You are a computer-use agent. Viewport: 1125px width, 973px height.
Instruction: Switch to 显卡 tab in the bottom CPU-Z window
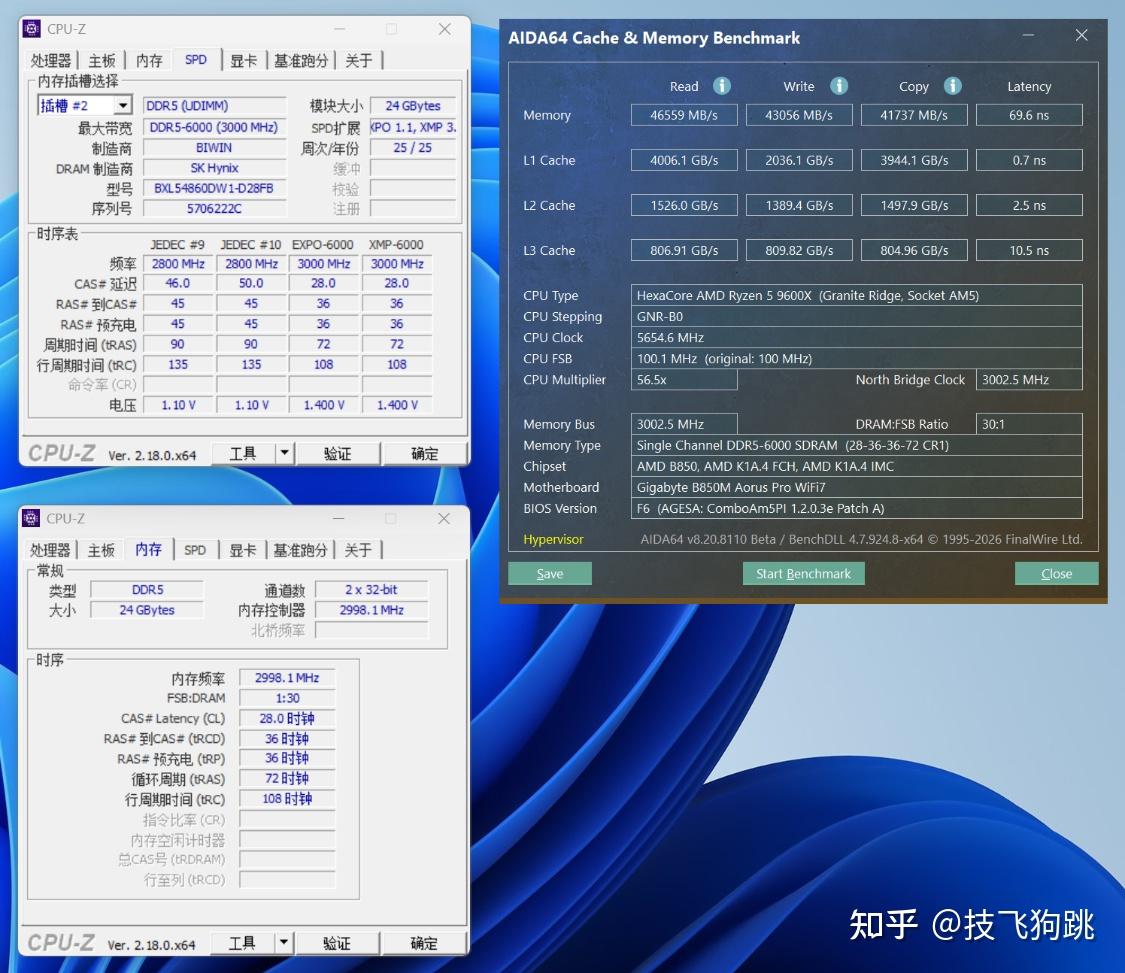click(243, 550)
